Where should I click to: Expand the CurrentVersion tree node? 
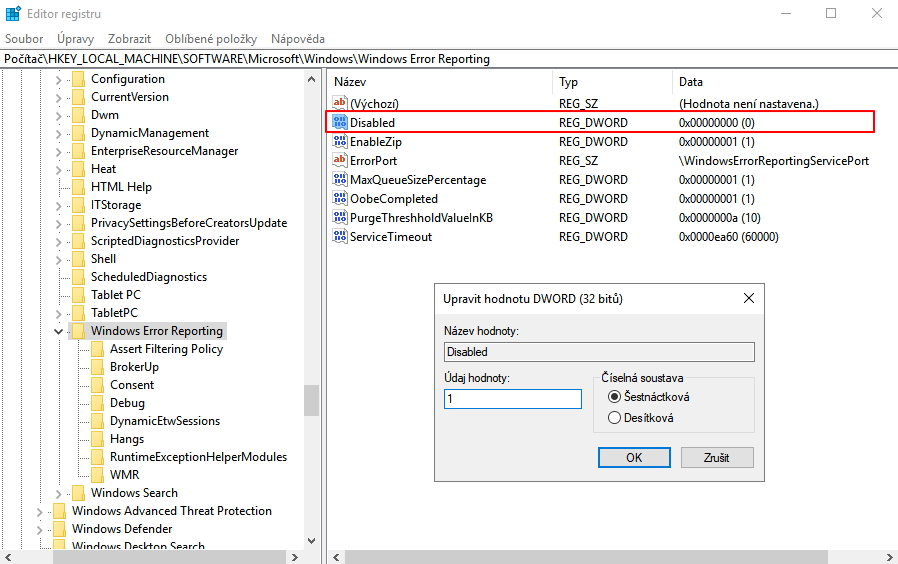click(58, 98)
